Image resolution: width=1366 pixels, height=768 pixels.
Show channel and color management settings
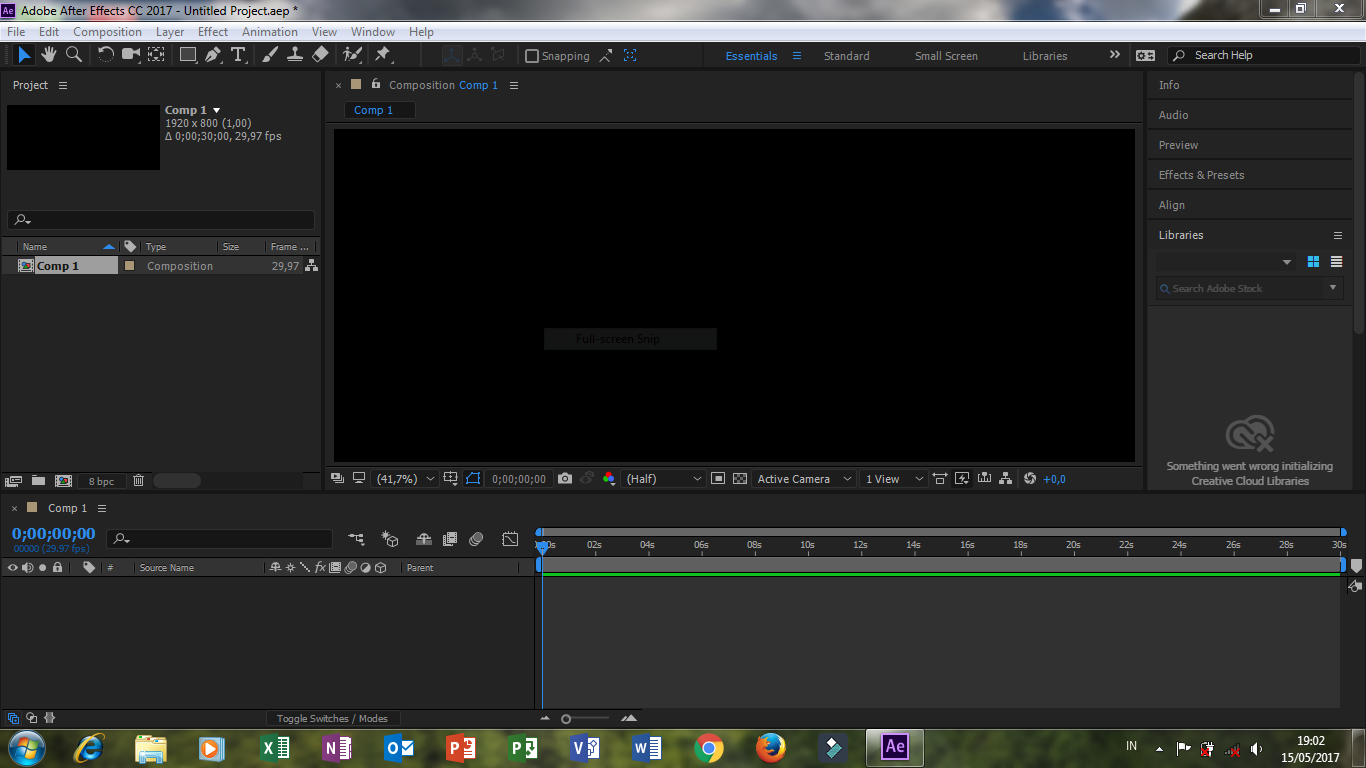pyautogui.click(x=609, y=479)
